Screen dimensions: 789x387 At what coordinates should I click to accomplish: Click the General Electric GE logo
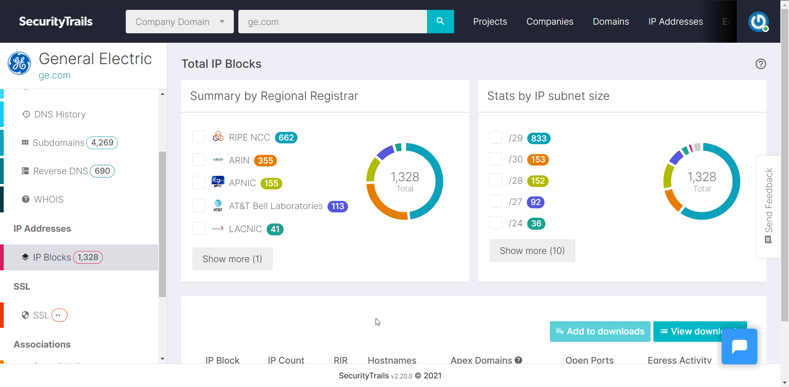[x=19, y=63]
